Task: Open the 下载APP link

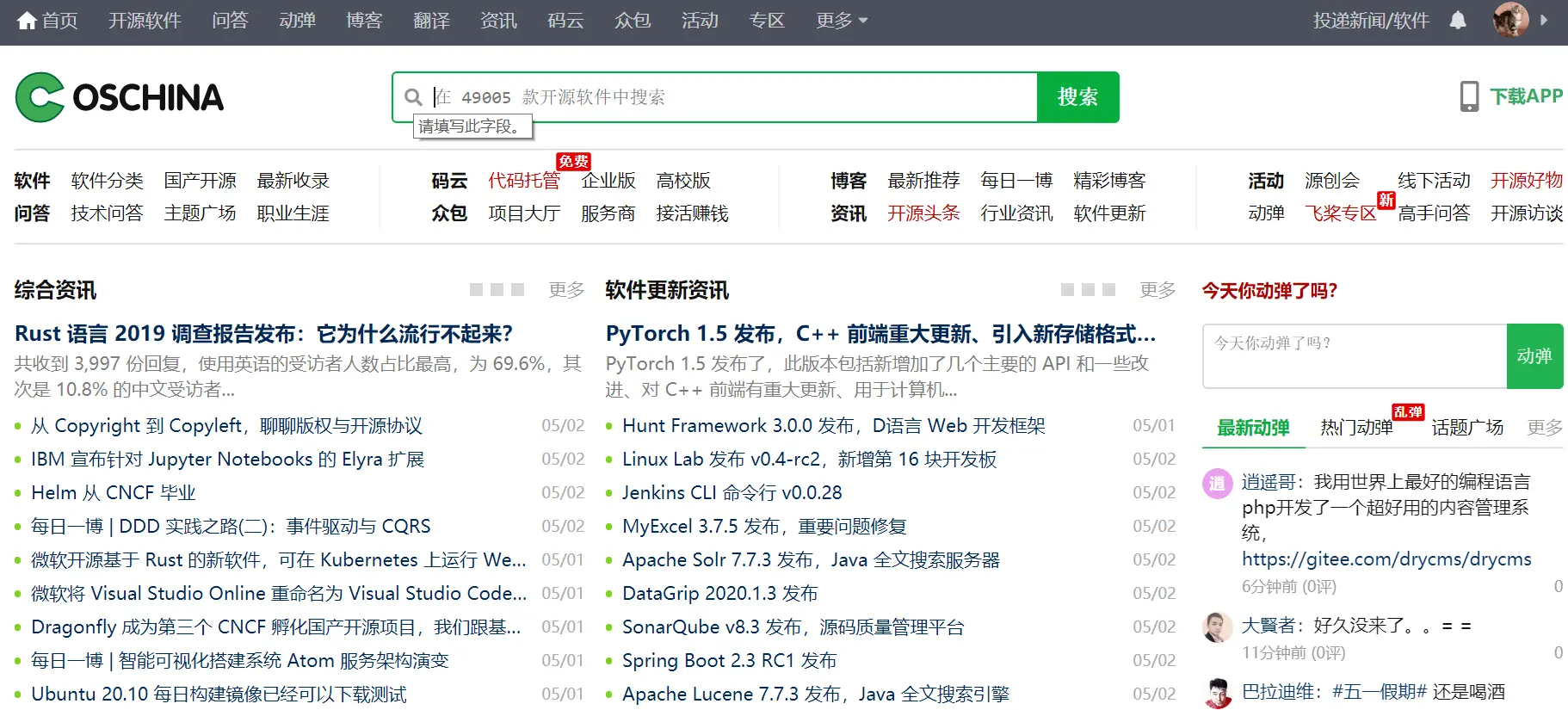Action: 1526,96
